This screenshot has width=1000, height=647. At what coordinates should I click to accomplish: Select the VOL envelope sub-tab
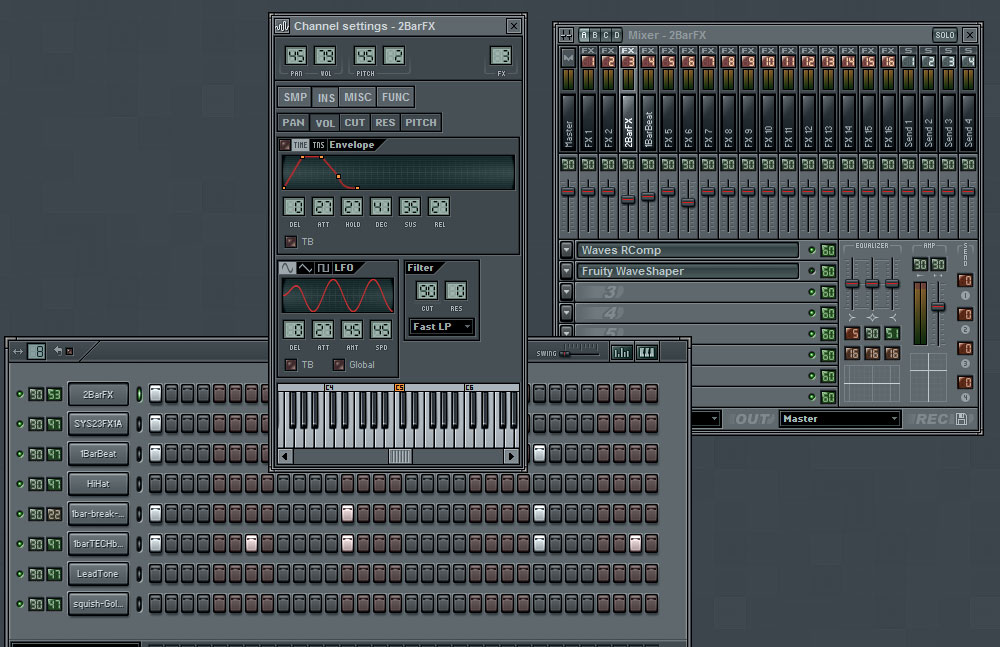pos(325,123)
